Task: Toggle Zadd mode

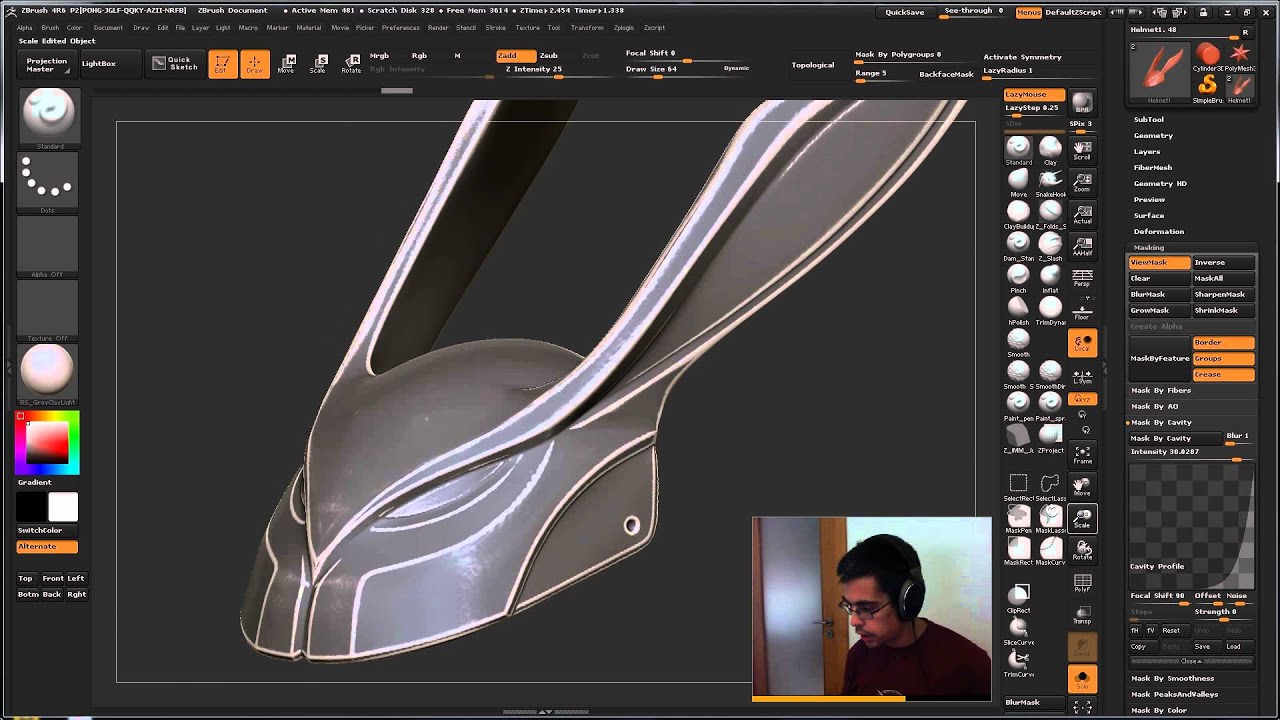Action: [515, 55]
